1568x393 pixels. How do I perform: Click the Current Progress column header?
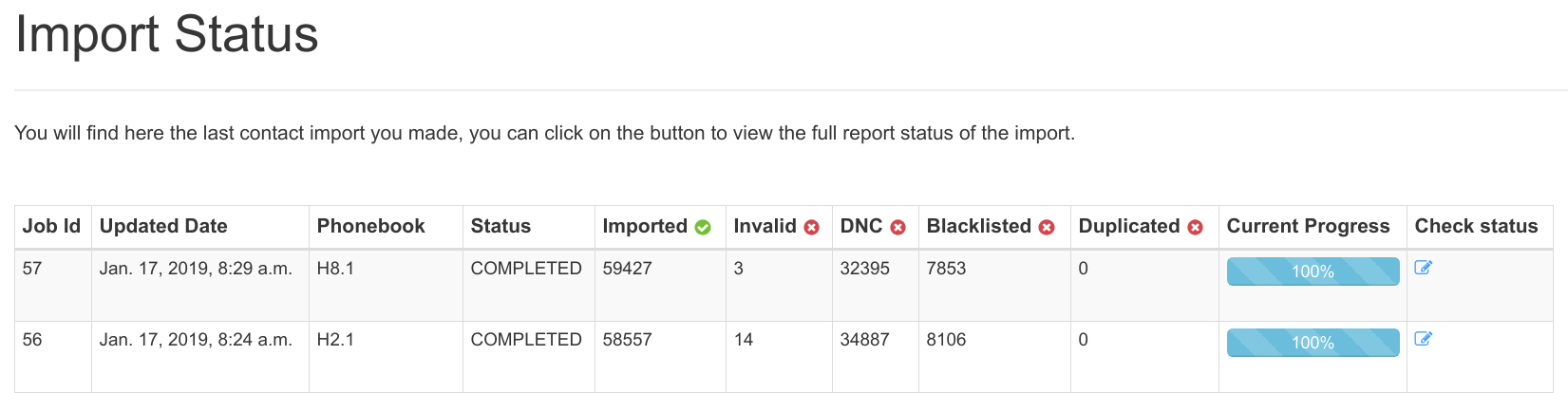(x=1308, y=226)
